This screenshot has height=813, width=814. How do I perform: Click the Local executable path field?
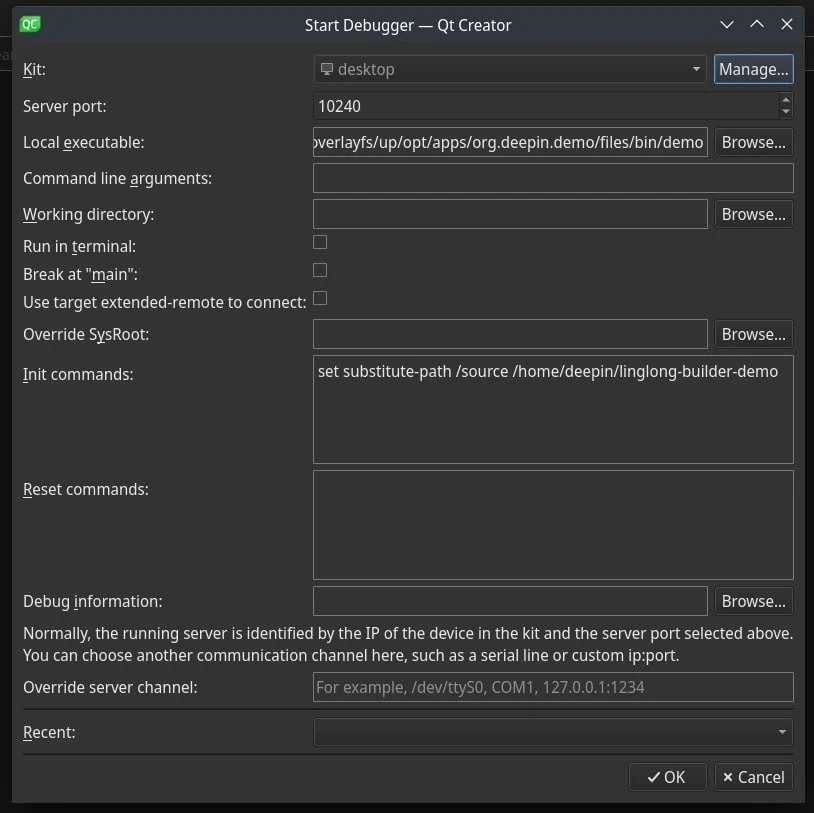[510, 142]
